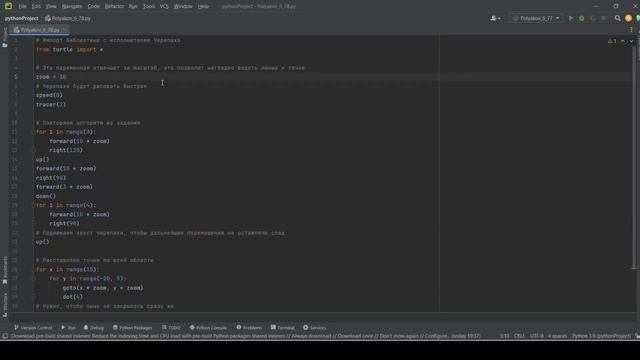
Task: Place cursor on the zoom = 10 line
Action: click(51, 77)
